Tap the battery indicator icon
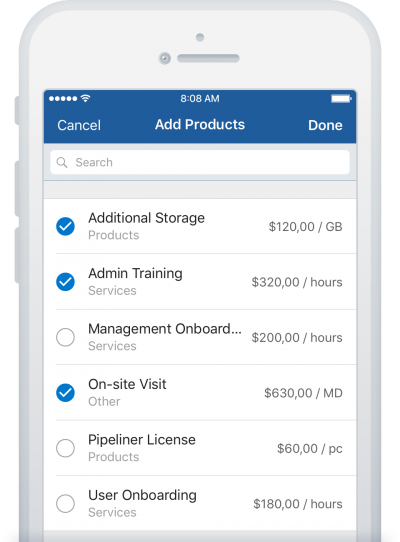Viewport: 400px width, 542px height. point(341,99)
